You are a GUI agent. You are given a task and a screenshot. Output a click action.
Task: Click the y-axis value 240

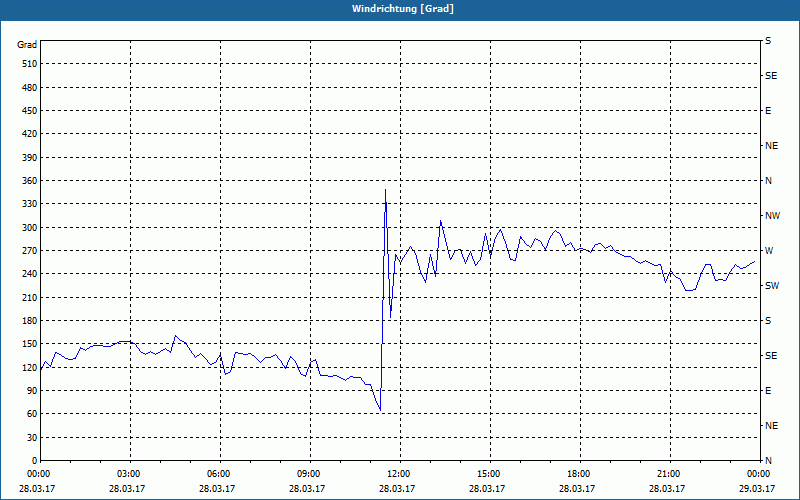(x=30, y=274)
